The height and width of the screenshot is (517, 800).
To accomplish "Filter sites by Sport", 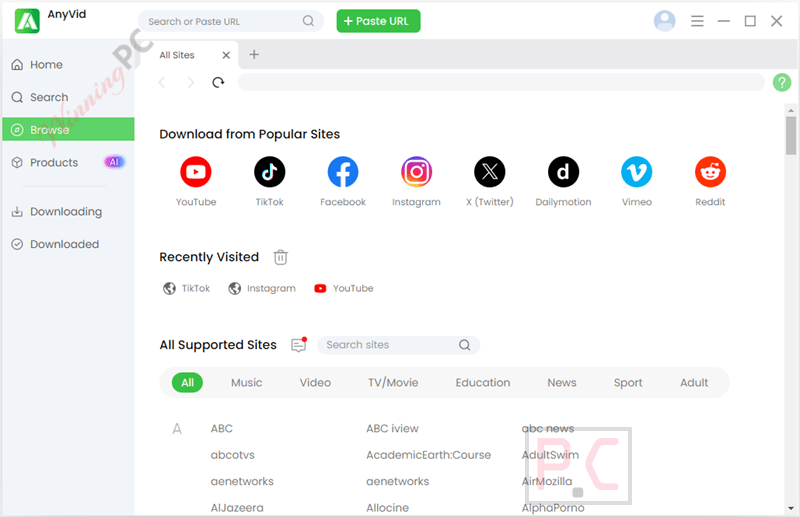I will [x=628, y=383].
